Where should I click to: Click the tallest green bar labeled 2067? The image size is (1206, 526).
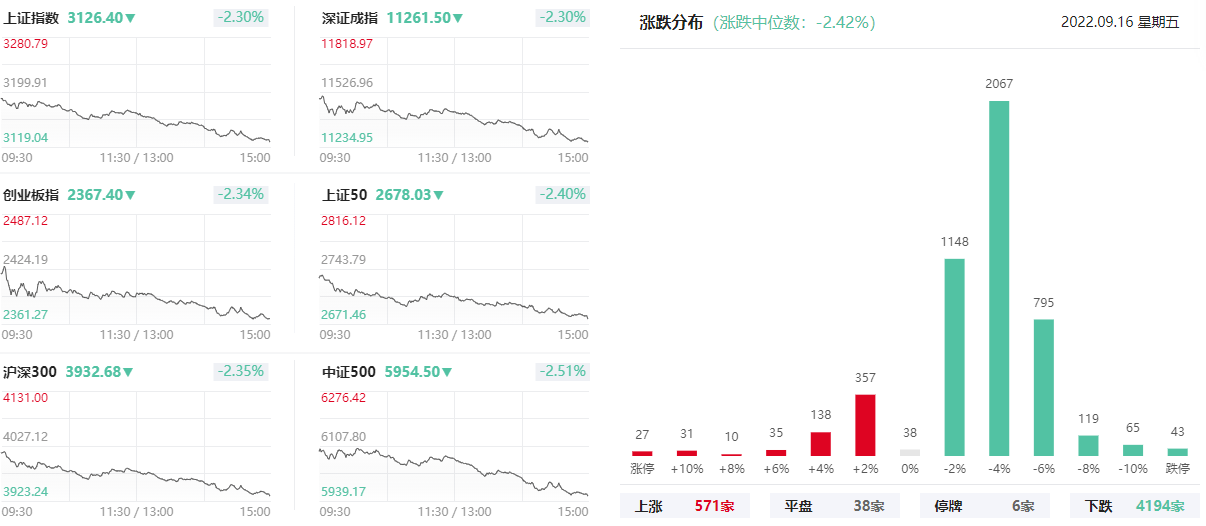coord(999,278)
